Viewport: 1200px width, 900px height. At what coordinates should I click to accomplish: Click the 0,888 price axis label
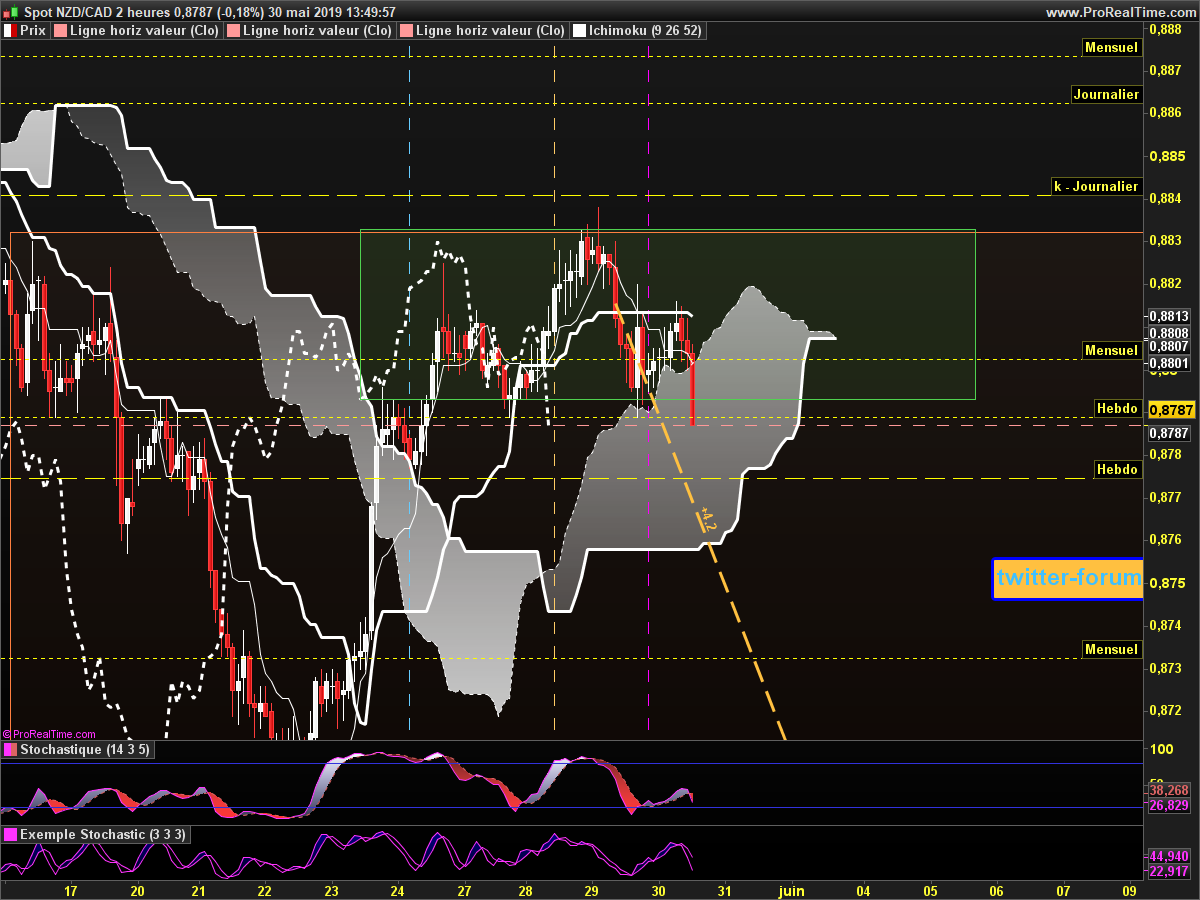click(x=1165, y=29)
